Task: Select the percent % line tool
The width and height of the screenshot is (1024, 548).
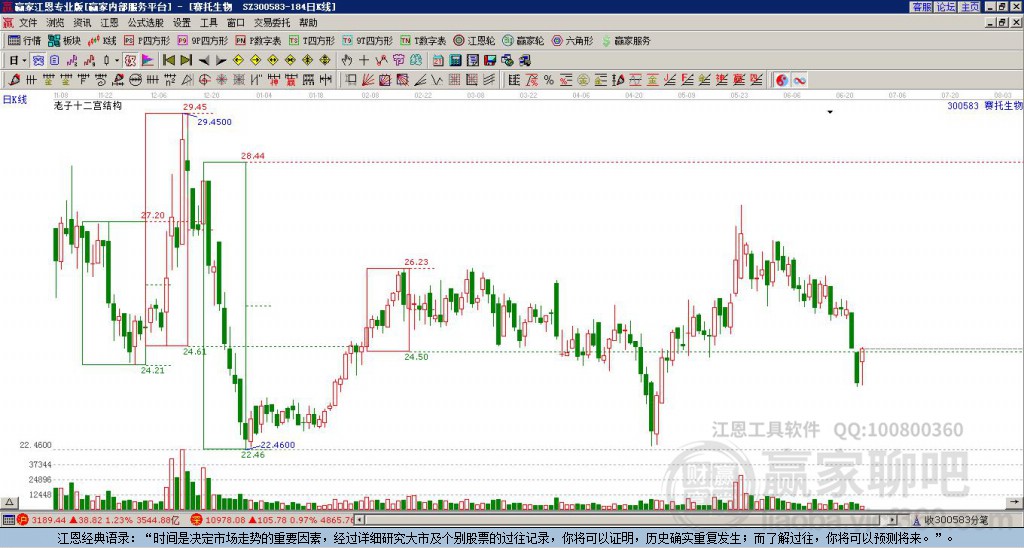Action: (549, 80)
